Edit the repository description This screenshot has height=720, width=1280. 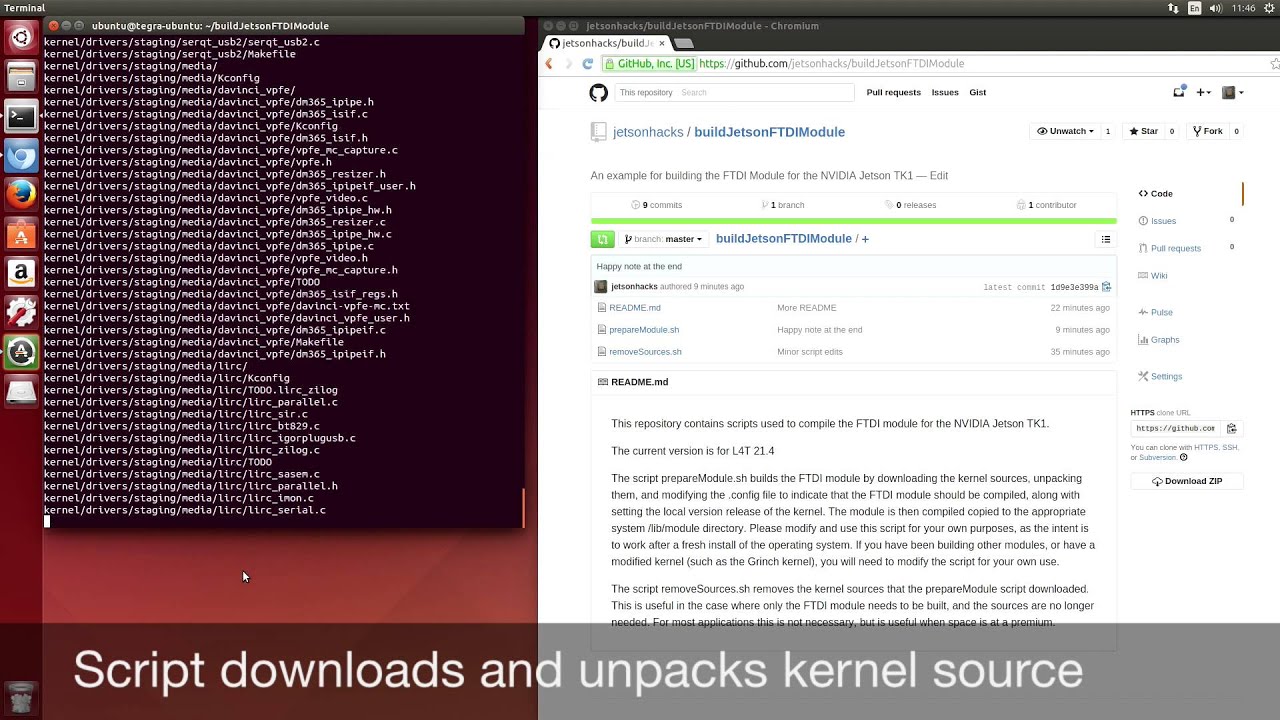coord(938,175)
